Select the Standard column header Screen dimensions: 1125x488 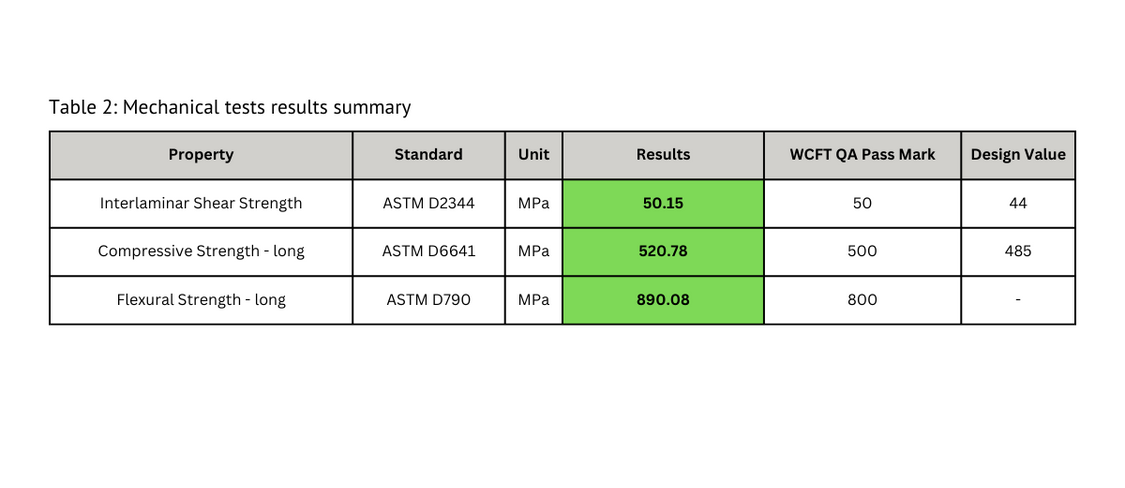tap(428, 155)
